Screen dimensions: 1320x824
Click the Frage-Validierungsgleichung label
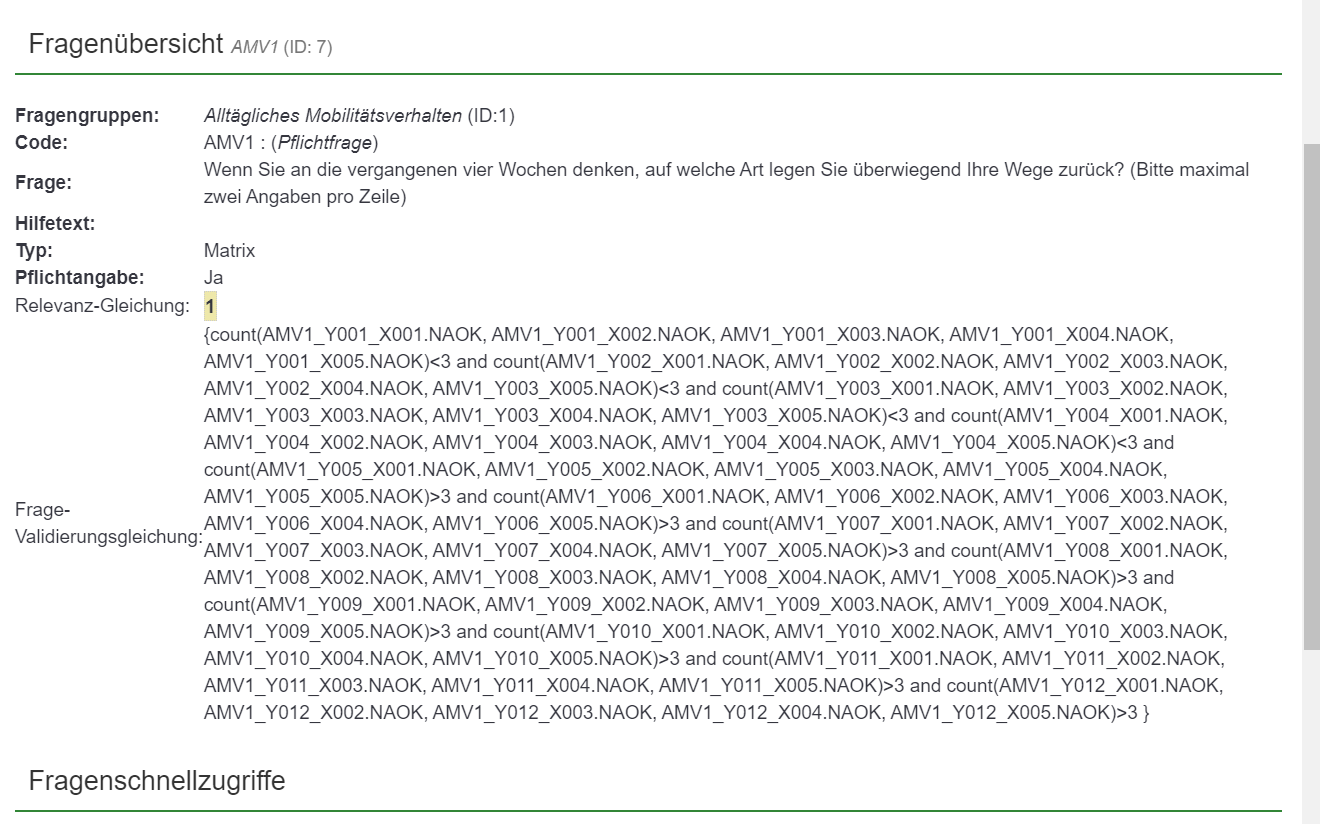point(108,523)
